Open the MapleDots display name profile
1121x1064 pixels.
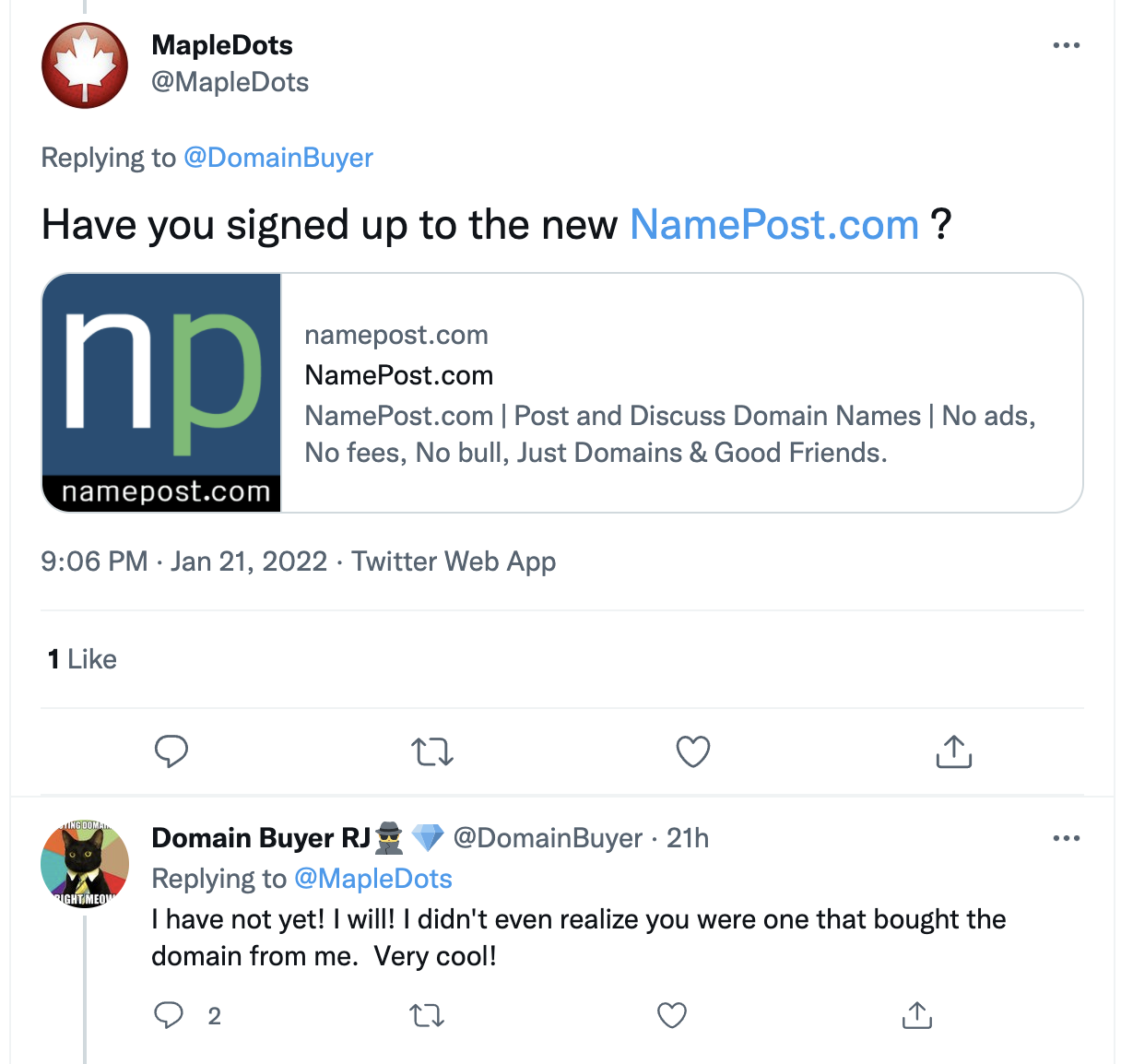[222, 45]
